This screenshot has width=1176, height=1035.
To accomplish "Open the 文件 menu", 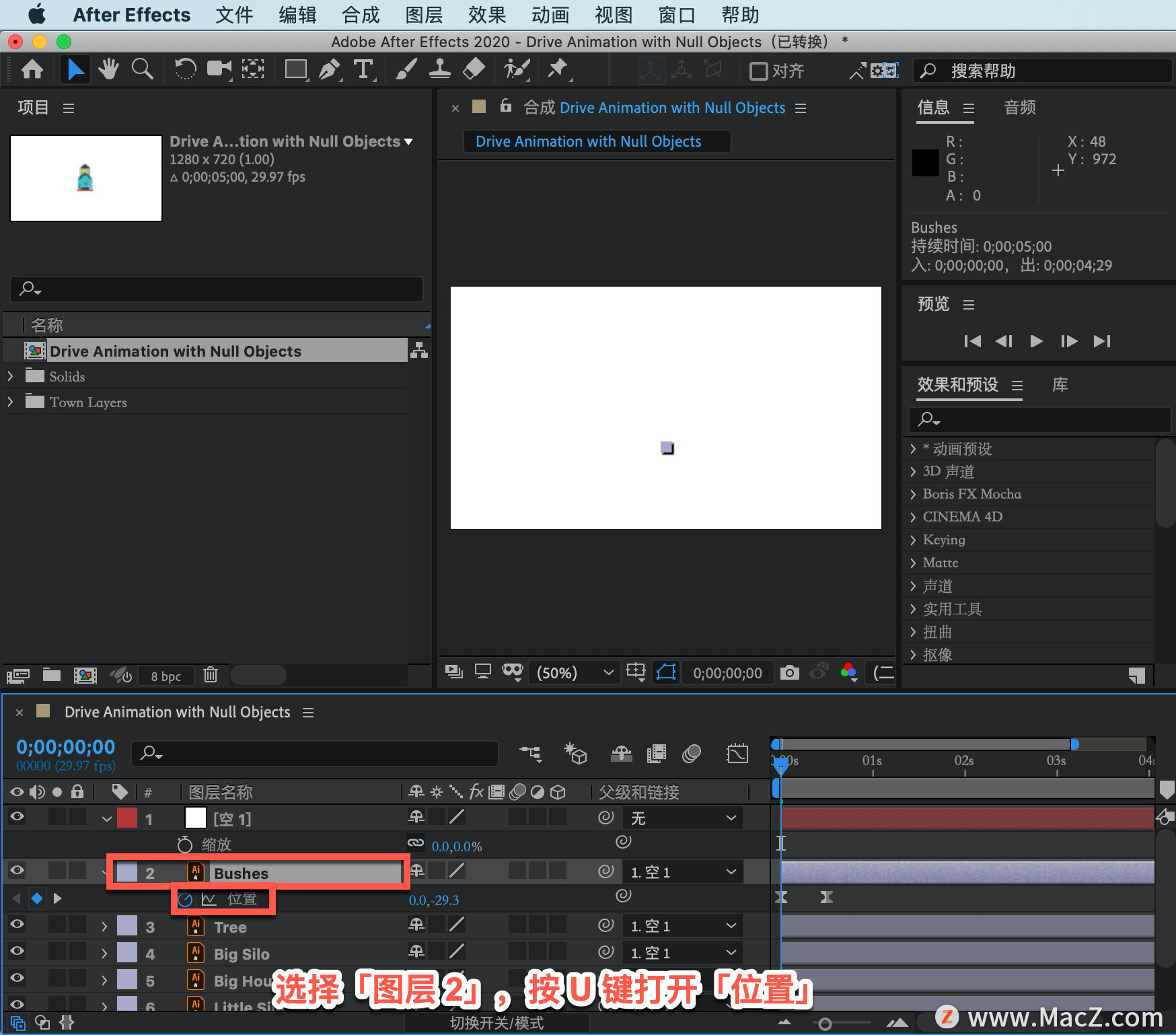I will point(234,15).
